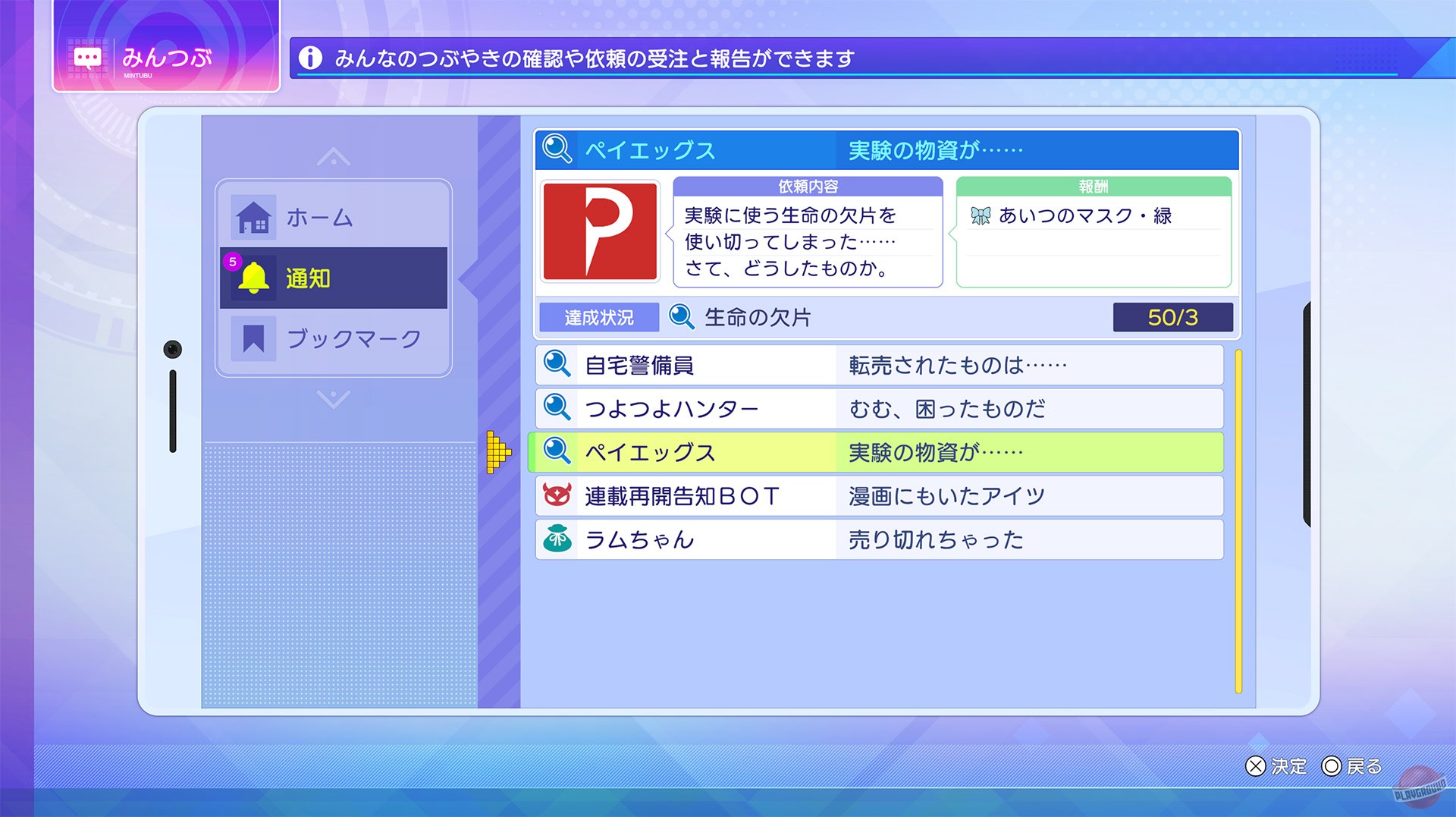Open the ブックマーク menu item
This screenshot has width=1456, height=817.
(353, 338)
